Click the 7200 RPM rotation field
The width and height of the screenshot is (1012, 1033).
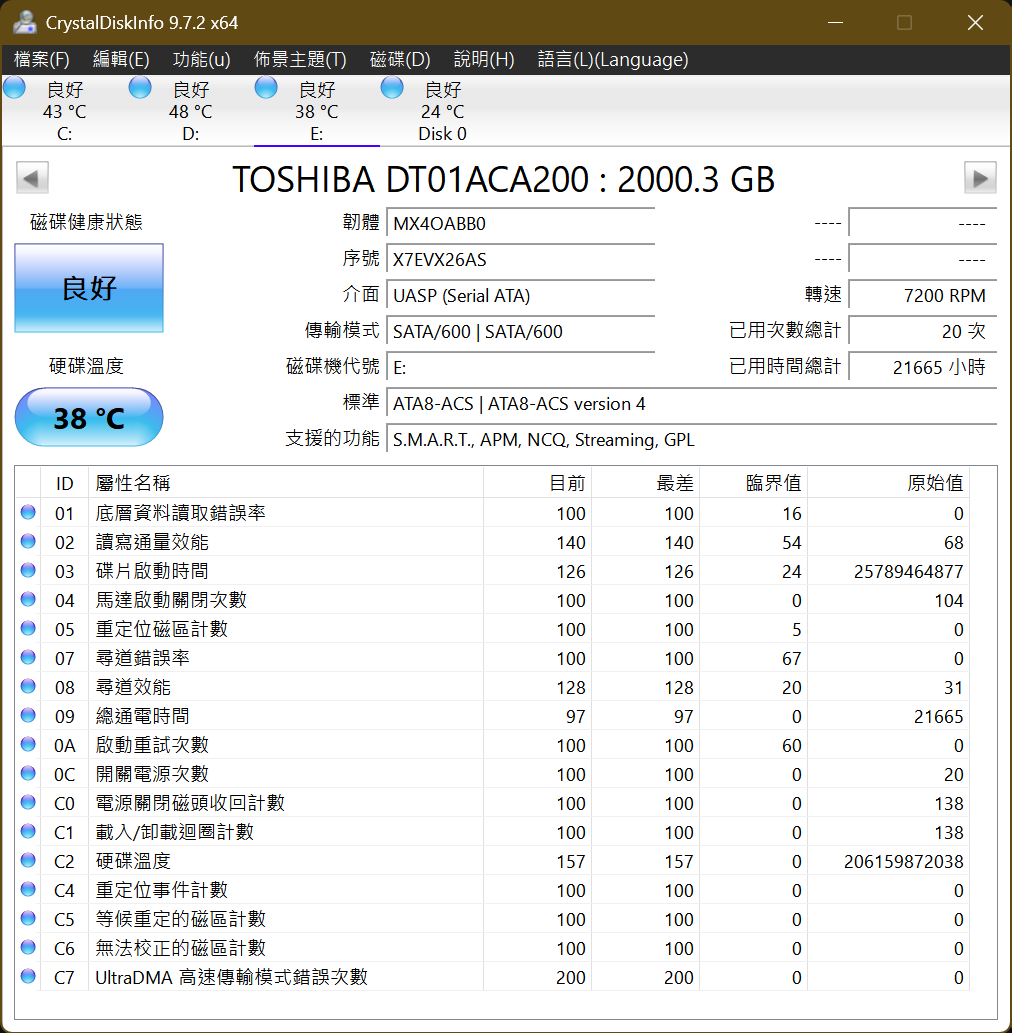pyautogui.click(x=922, y=295)
